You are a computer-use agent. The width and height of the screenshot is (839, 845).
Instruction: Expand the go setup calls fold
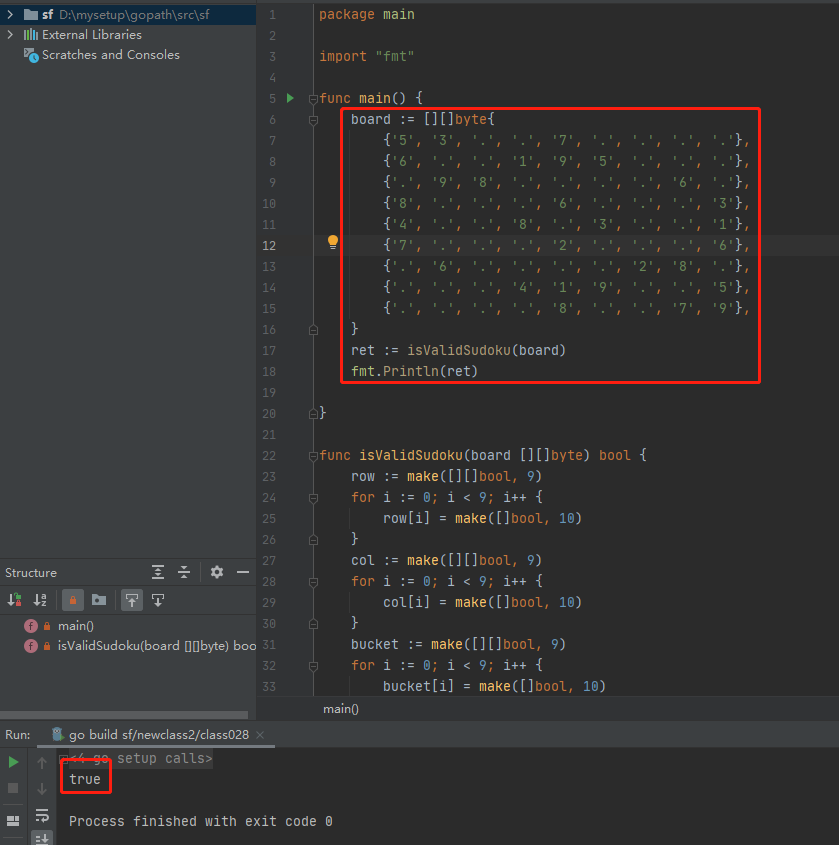(63, 759)
